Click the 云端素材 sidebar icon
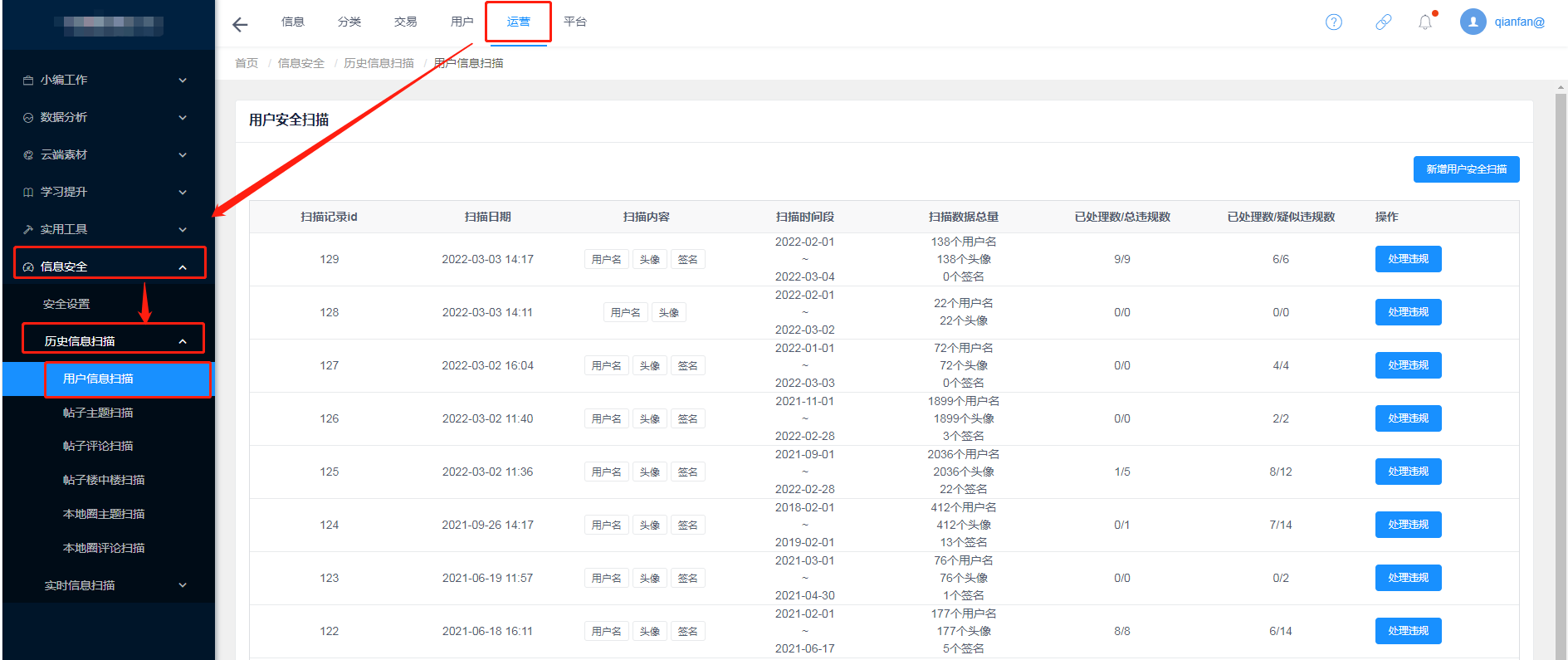This screenshot has width=1568, height=660. pos(28,155)
